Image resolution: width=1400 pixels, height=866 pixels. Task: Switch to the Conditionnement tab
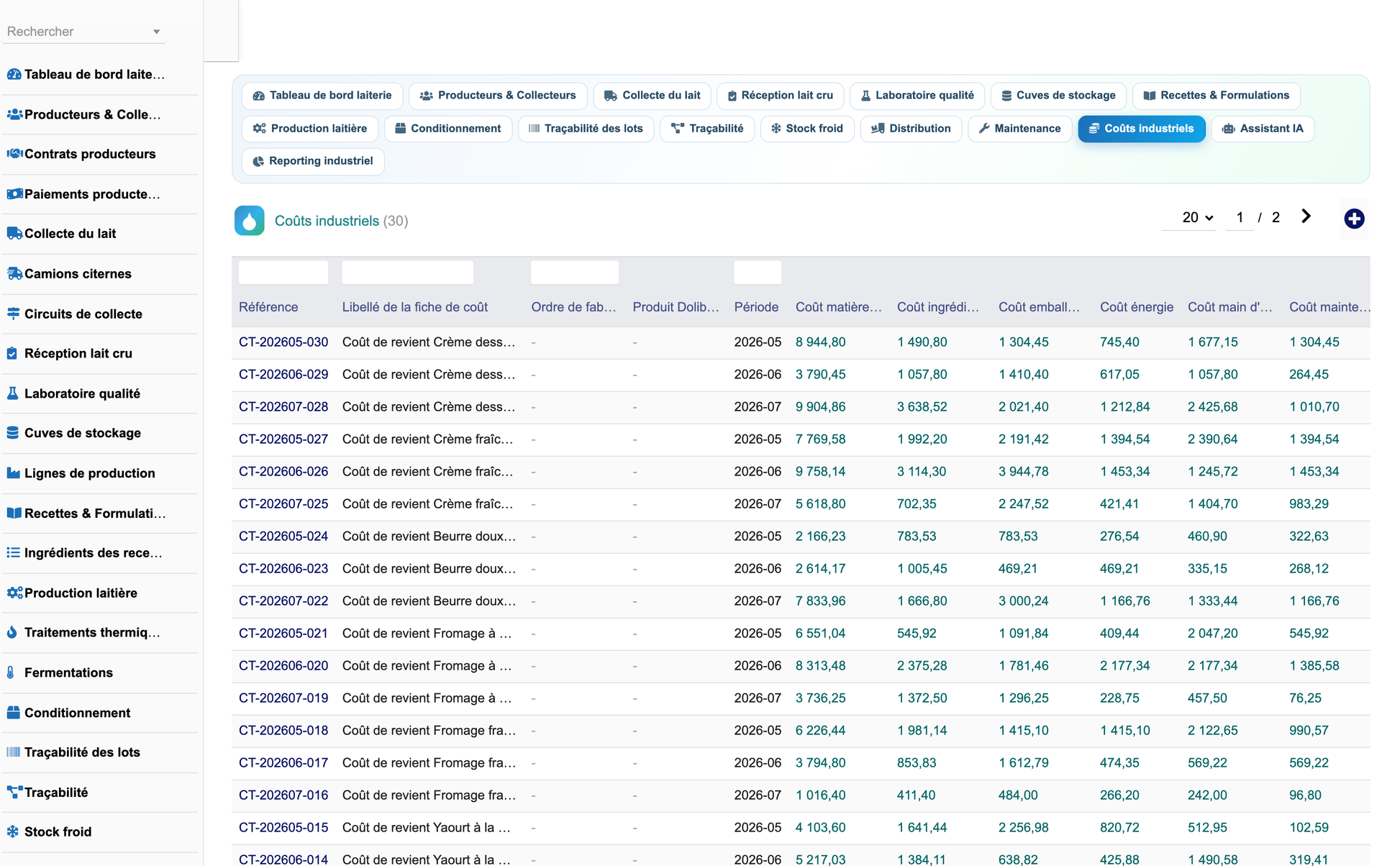click(447, 129)
